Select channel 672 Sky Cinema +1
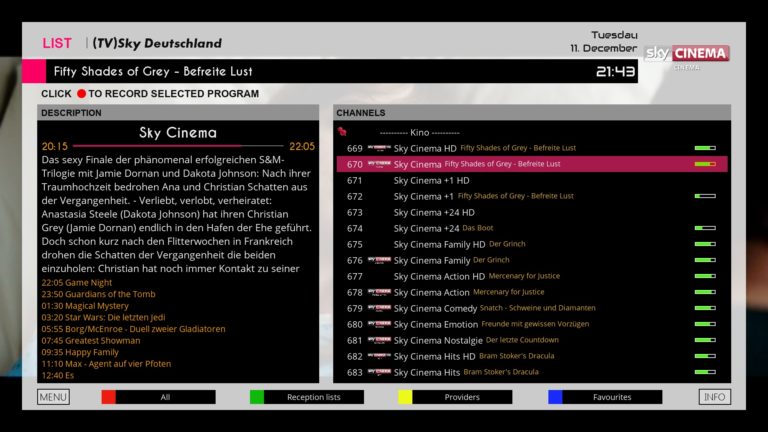 tap(532, 196)
